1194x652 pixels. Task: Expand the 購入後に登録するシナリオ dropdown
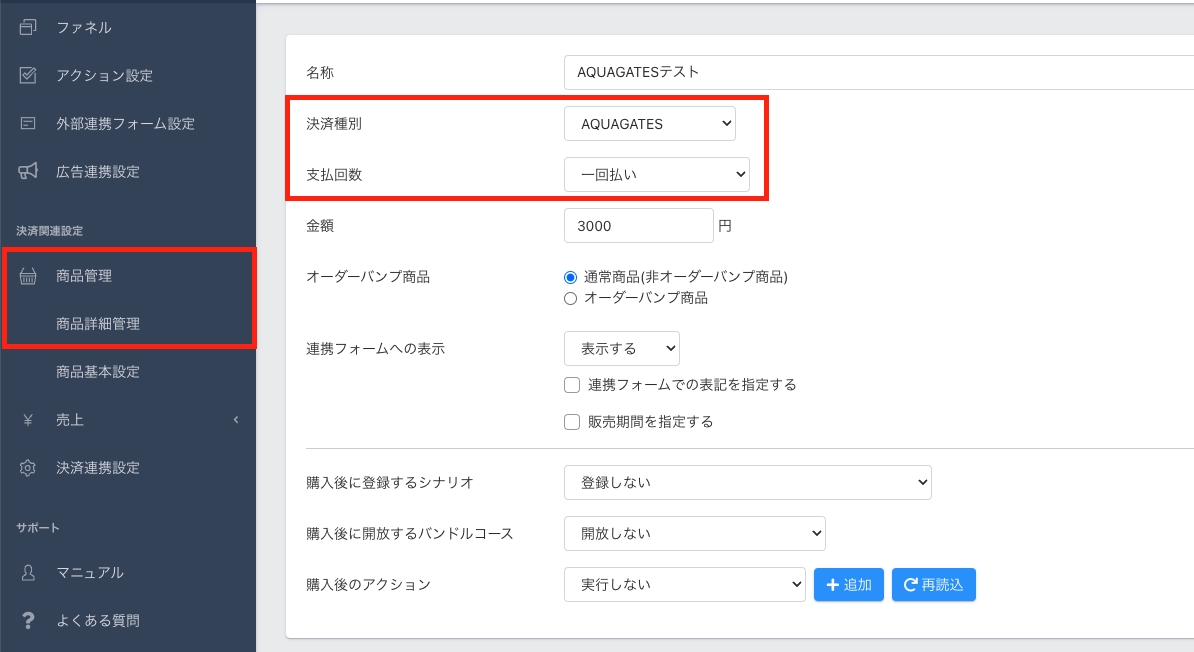coord(747,482)
